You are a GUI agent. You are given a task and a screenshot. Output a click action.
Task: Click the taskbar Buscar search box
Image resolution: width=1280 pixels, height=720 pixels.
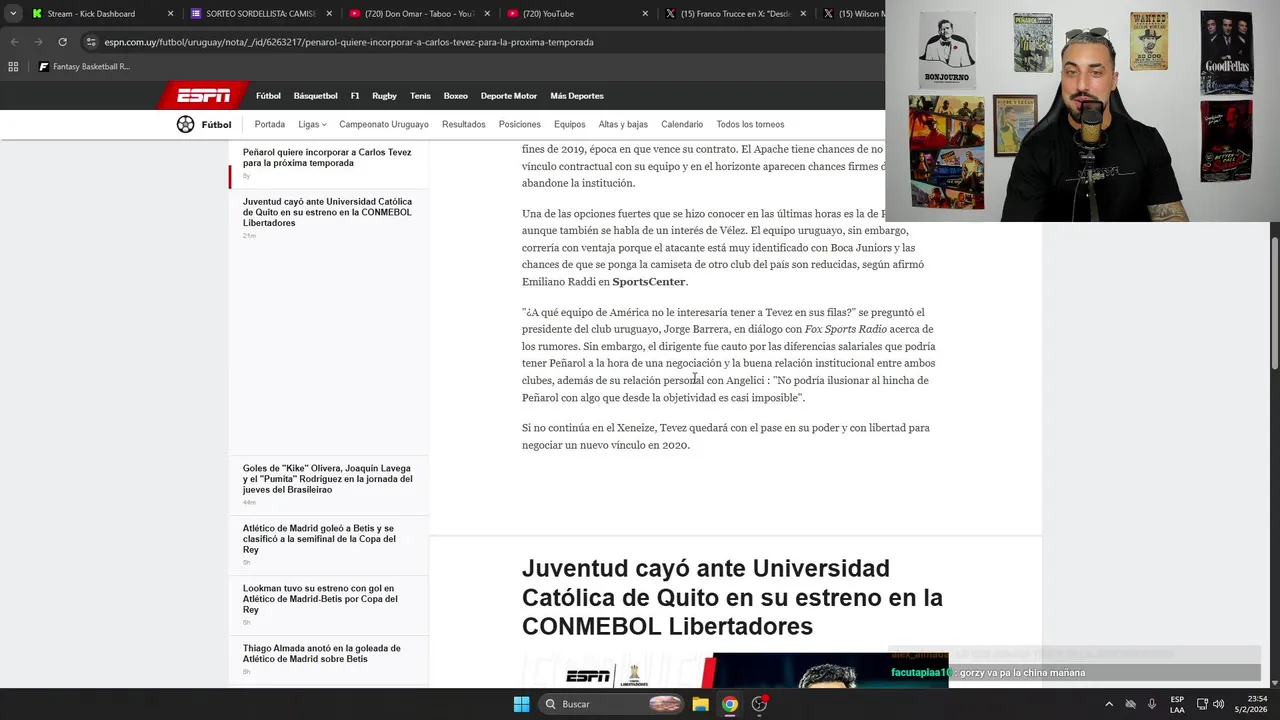[x=613, y=704]
